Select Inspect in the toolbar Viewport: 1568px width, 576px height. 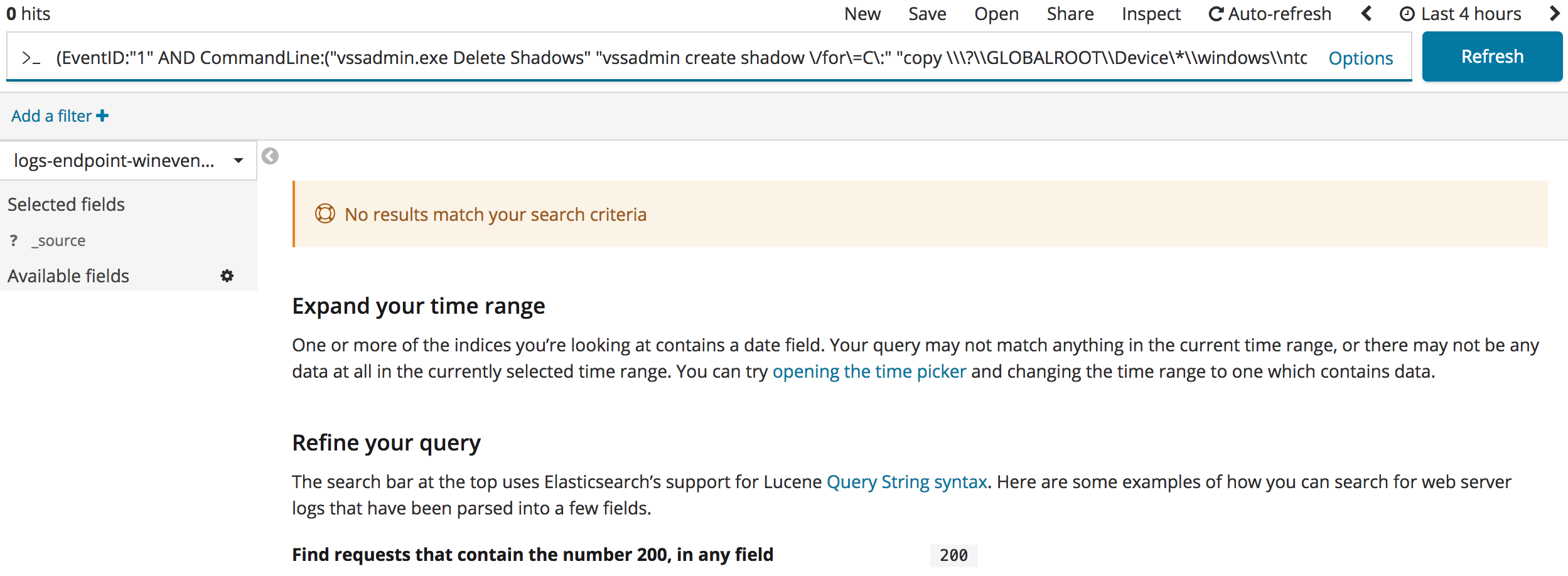(1151, 13)
